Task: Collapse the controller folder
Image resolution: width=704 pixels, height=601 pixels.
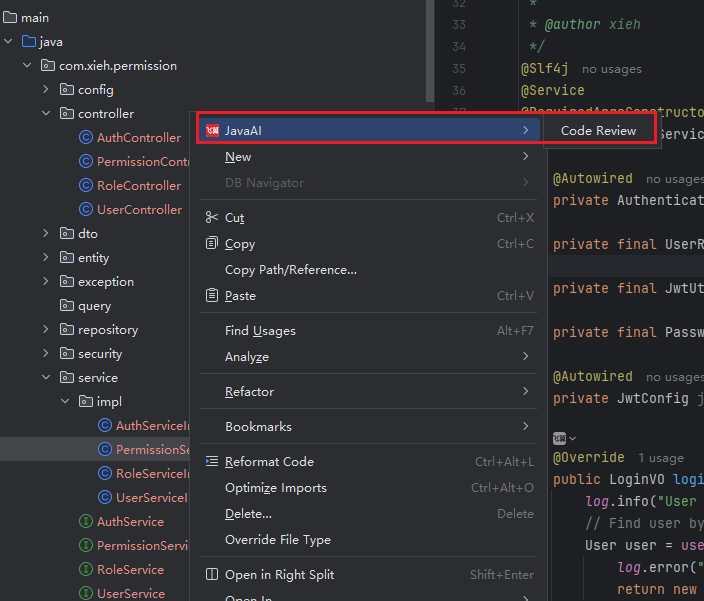Action: point(46,114)
